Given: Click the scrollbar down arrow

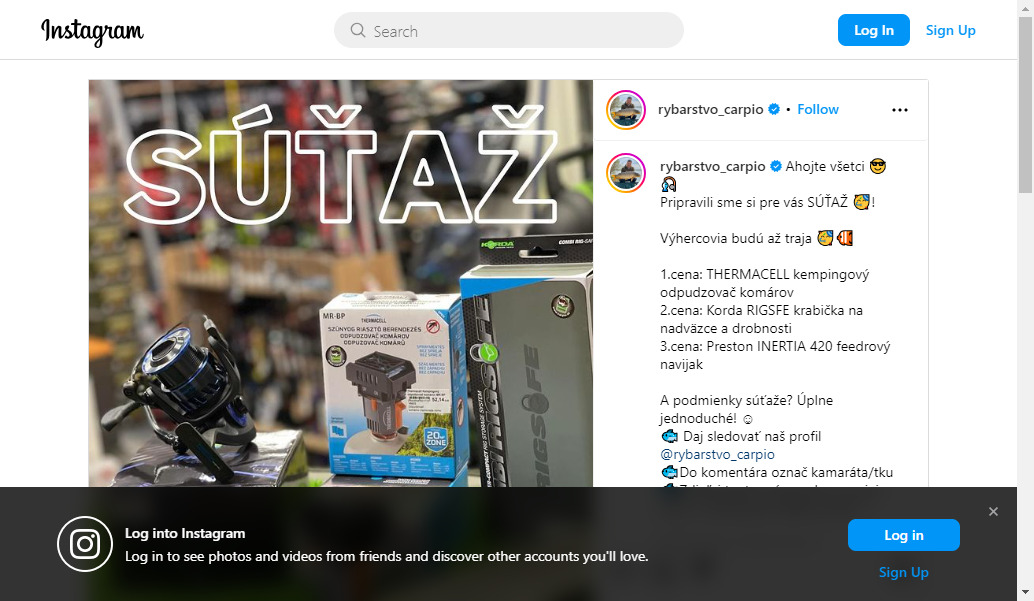Looking at the screenshot, I should (1025, 592).
